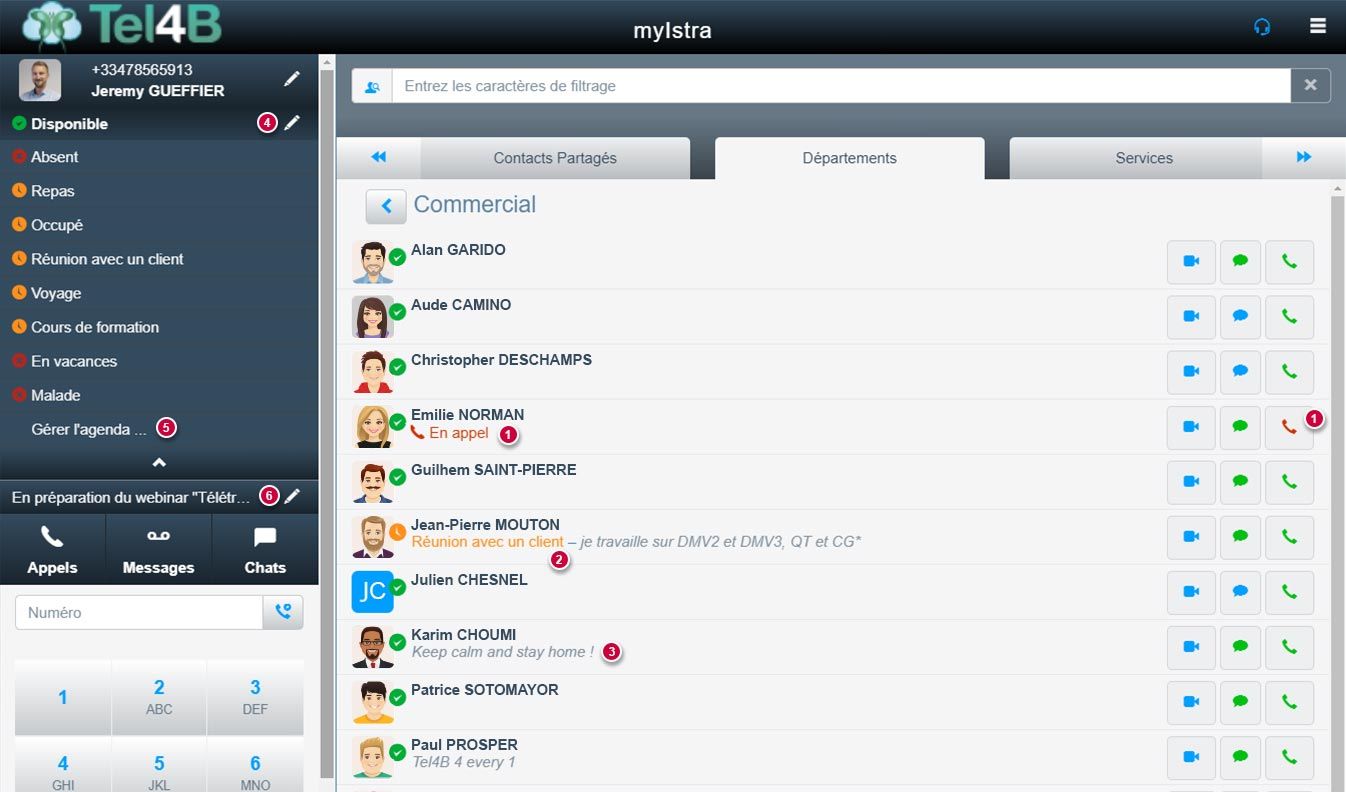Switch to Départements tab
This screenshot has width=1346, height=792.
pos(849,158)
